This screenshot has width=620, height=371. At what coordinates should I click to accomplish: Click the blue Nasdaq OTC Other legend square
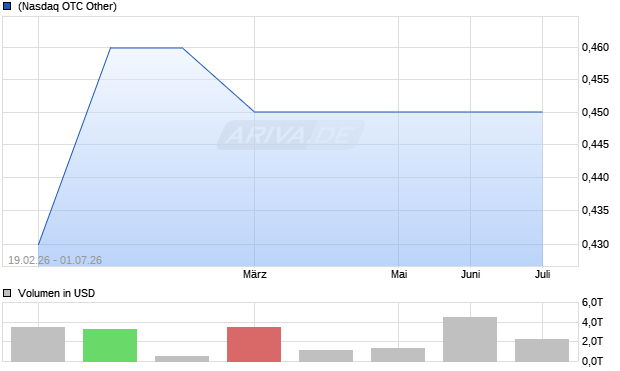(7, 6)
